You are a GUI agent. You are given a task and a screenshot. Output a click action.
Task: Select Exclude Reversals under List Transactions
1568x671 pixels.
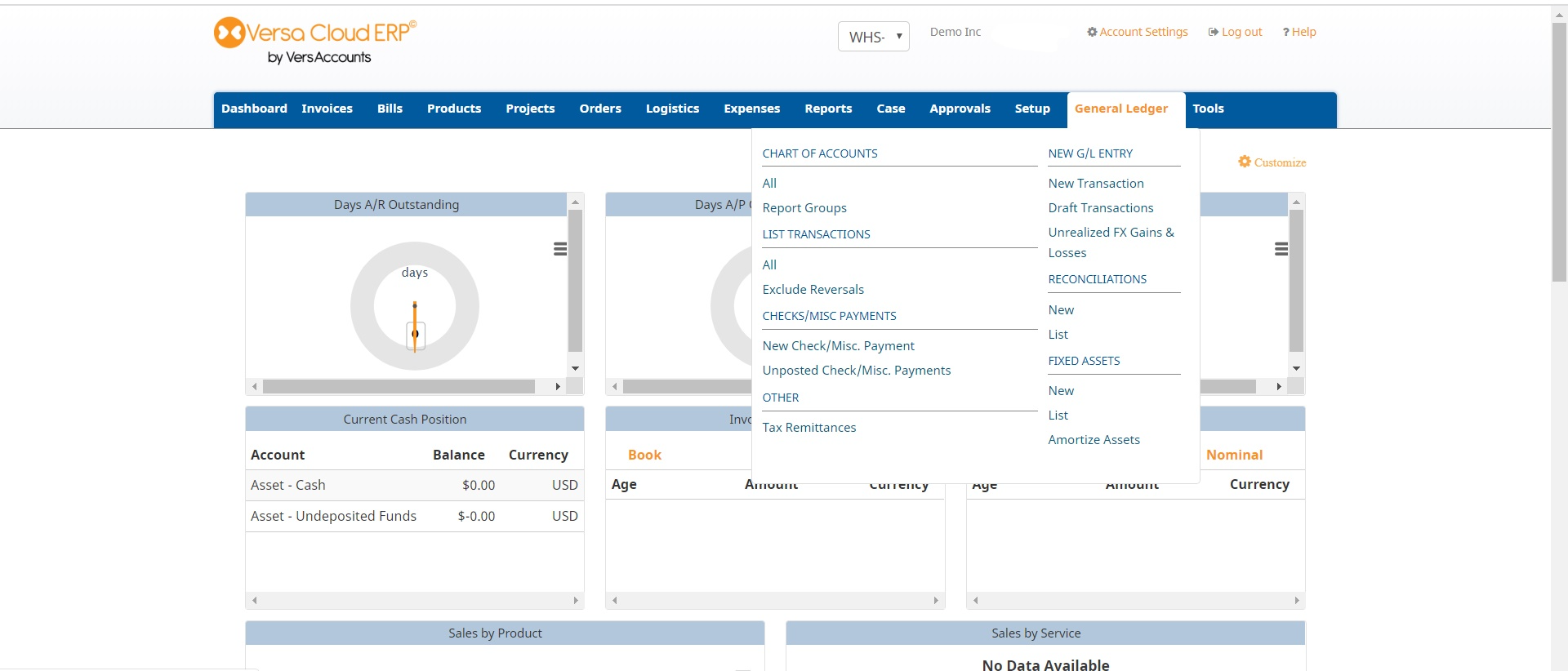pos(813,290)
